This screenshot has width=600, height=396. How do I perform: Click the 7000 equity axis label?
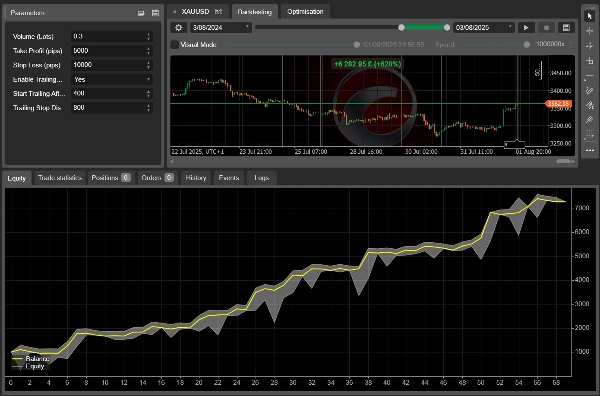[x=582, y=208]
